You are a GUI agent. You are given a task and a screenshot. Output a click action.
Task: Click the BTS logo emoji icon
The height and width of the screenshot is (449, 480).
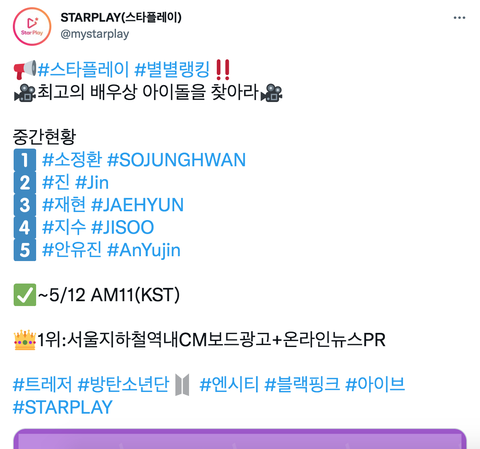182,385
